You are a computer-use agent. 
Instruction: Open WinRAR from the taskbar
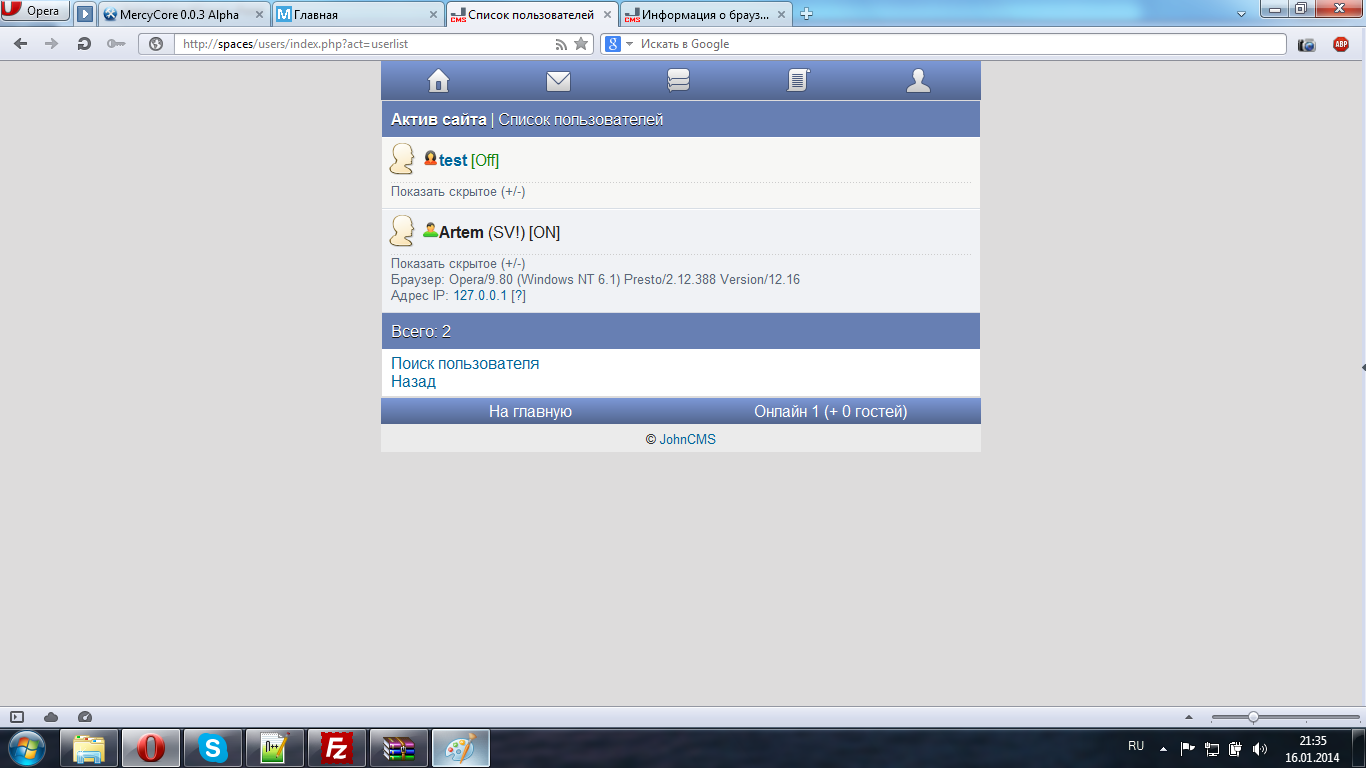(x=399, y=748)
